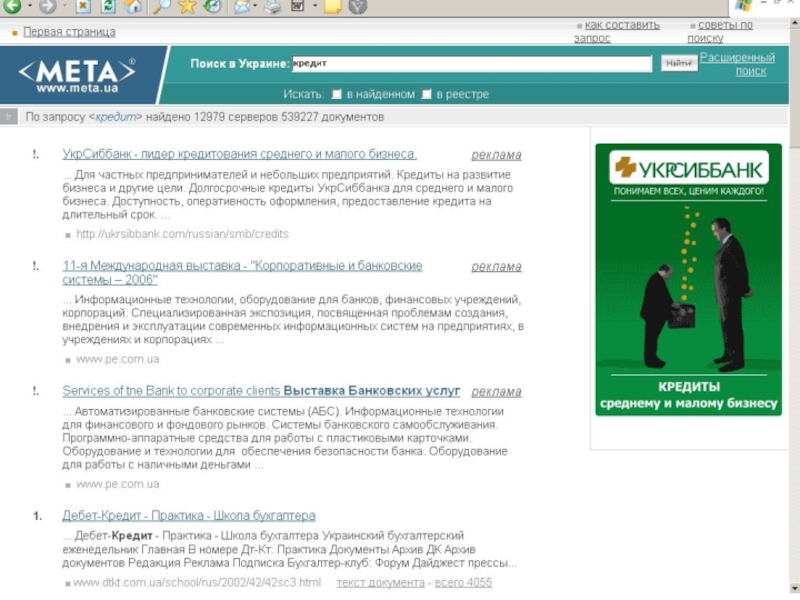Click the Edit with Word icon
Viewport: 800px width, 600px height.
tap(298, 6)
